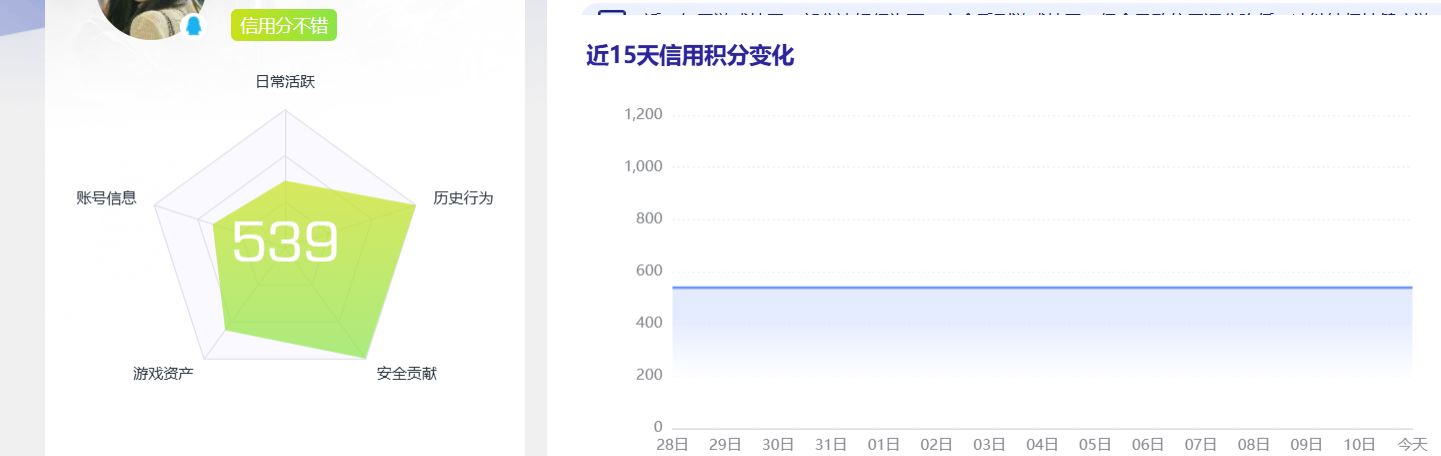Click the 日常活跃 radar label

[x=285, y=82]
